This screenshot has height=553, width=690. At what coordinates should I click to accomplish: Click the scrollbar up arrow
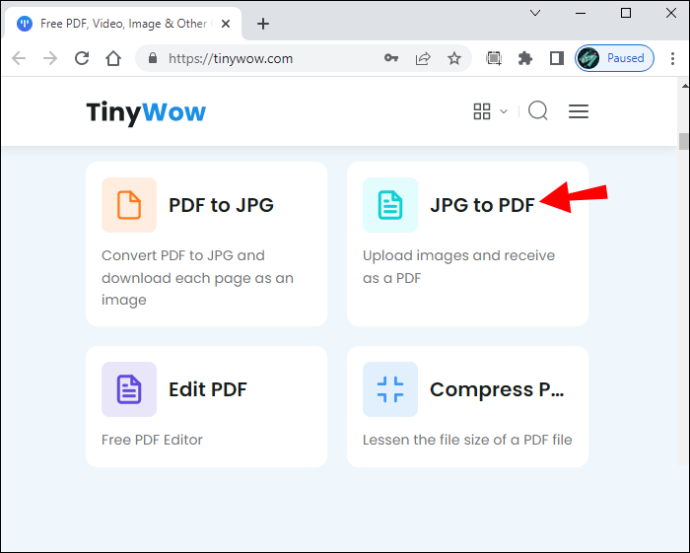pos(684,85)
